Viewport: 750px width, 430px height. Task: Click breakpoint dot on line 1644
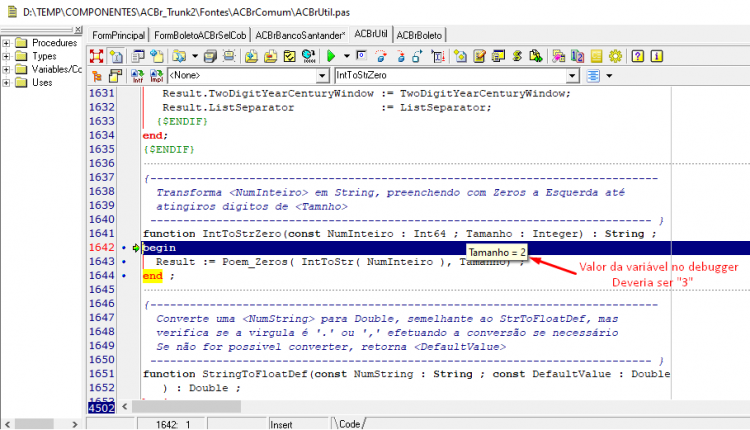(x=124, y=276)
